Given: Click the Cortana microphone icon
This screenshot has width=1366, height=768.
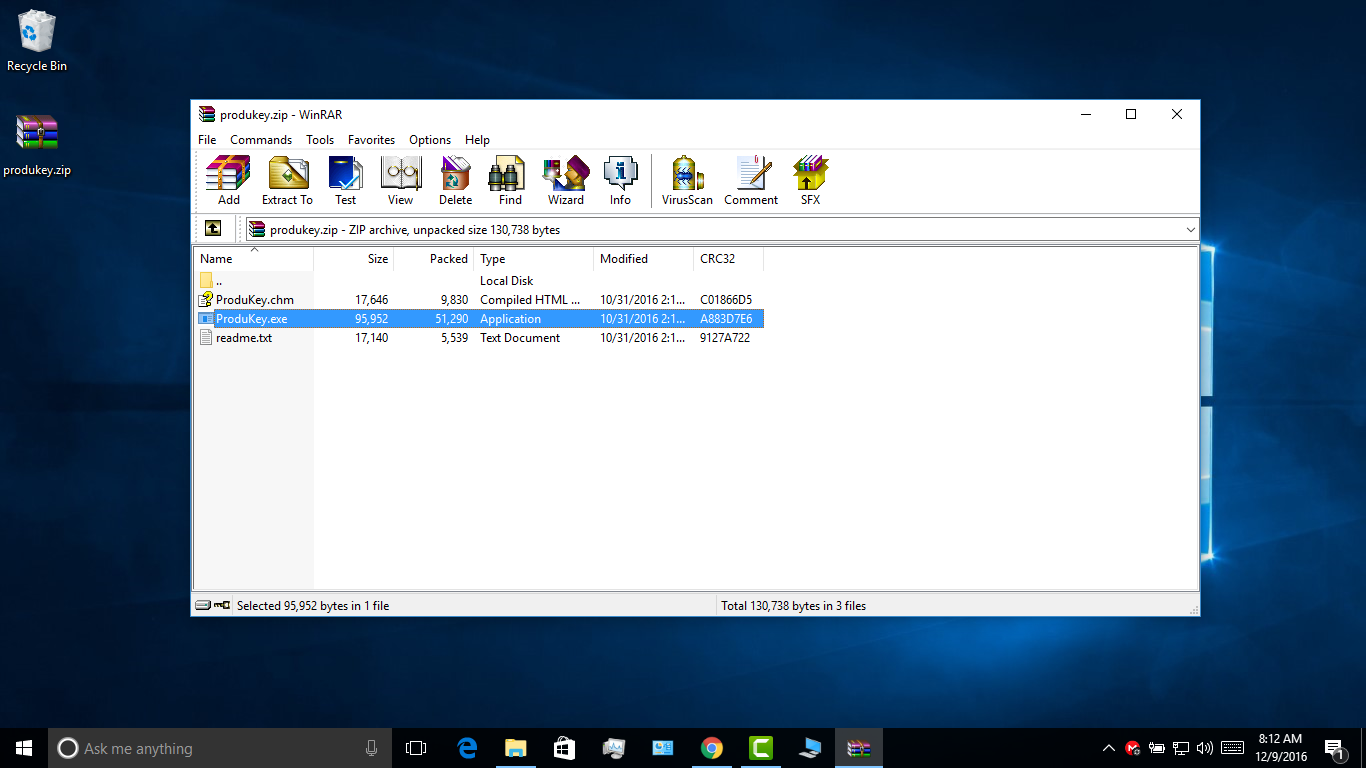Looking at the screenshot, I should 371,748.
